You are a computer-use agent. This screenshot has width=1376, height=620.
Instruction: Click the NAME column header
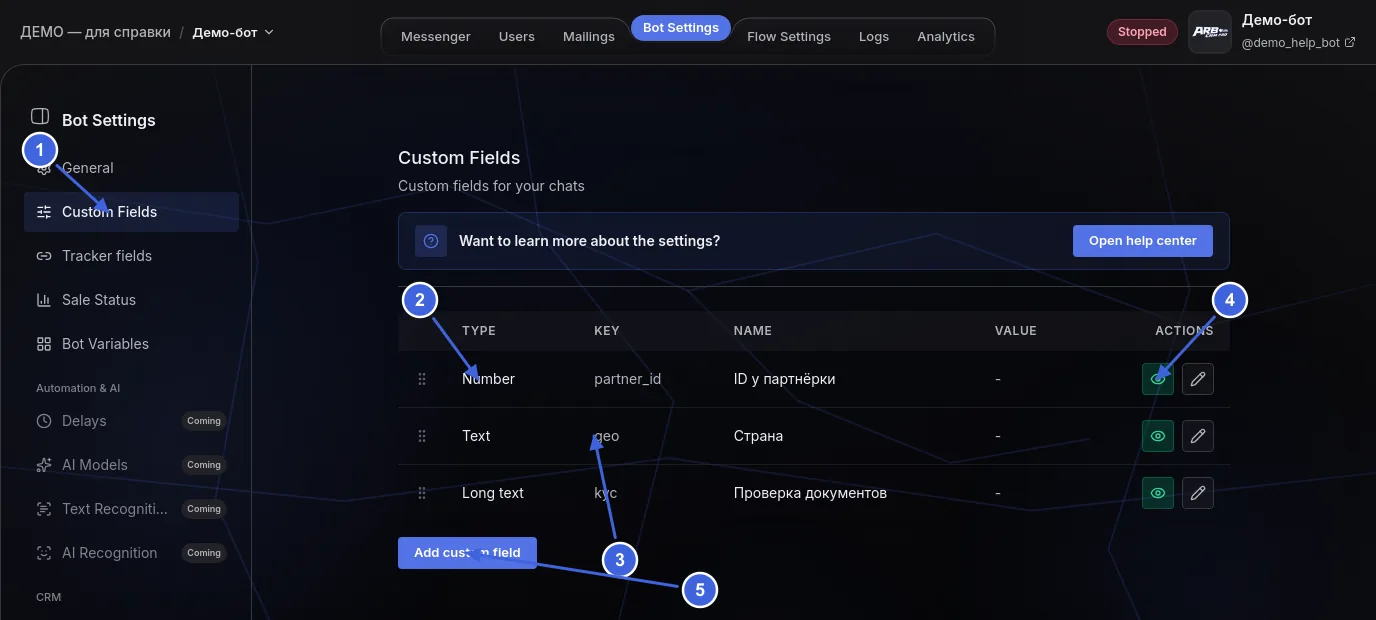pyautogui.click(x=753, y=331)
